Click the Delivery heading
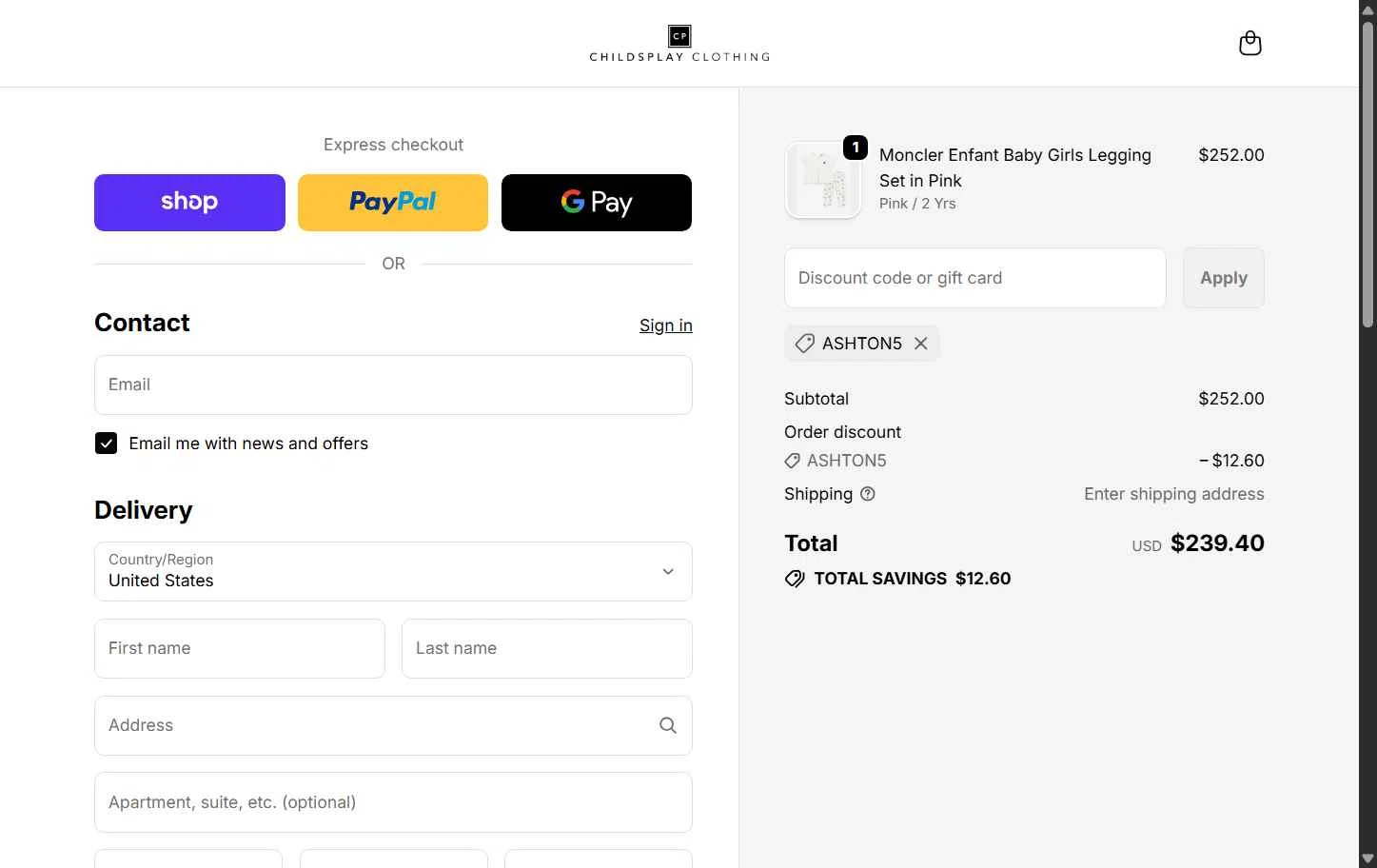Image resolution: width=1377 pixels, height=868 pixels. coord(144,510)
